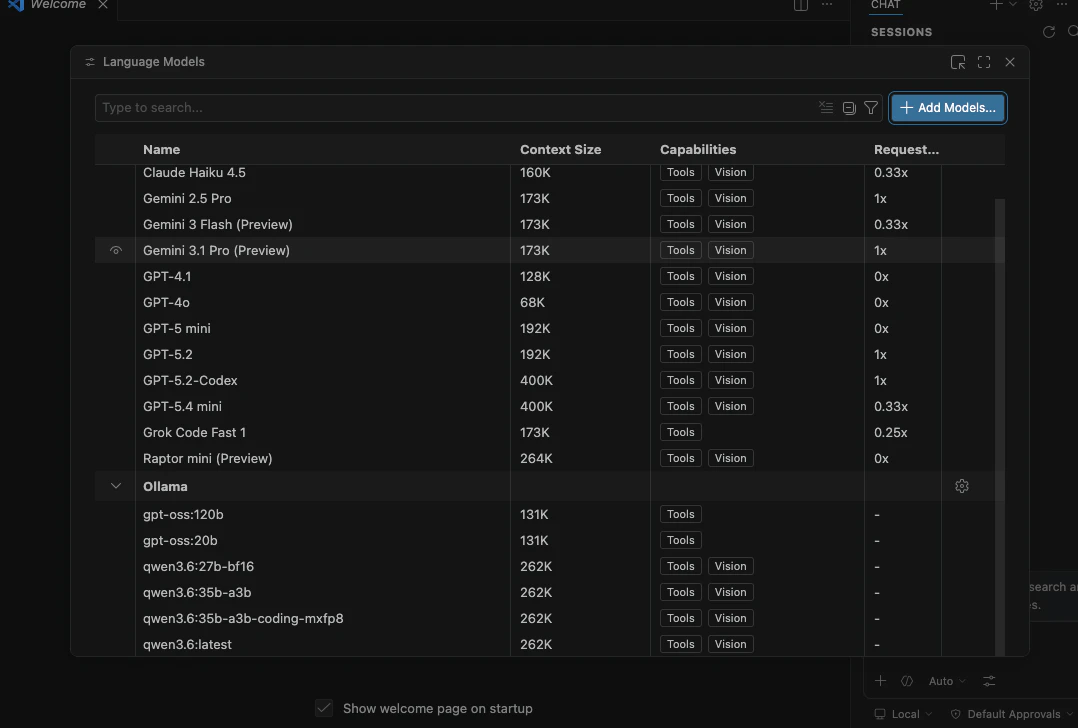Select the Gemini 2.5 Pro row
1078x728 pixels.
[x=549, y=198]
